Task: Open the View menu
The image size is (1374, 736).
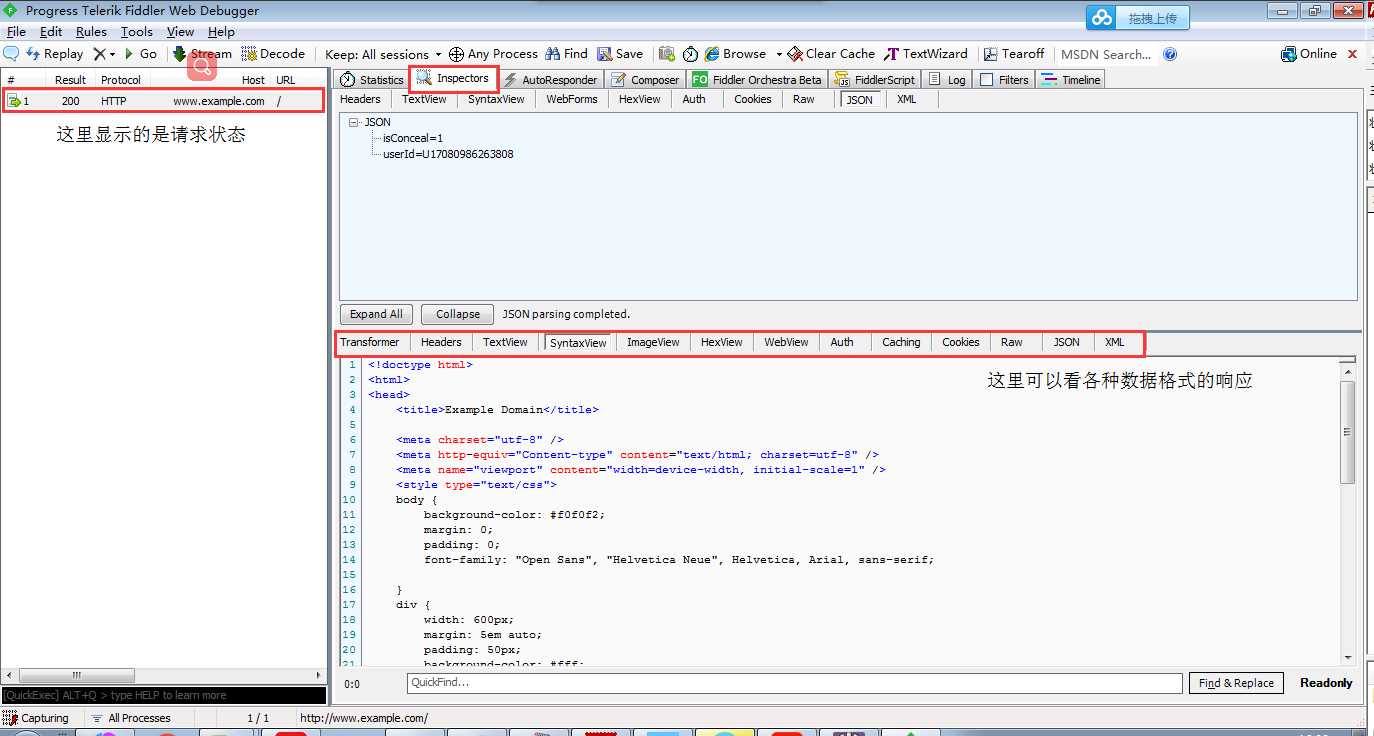Action: pyautogui.click(x=180, y=32)
